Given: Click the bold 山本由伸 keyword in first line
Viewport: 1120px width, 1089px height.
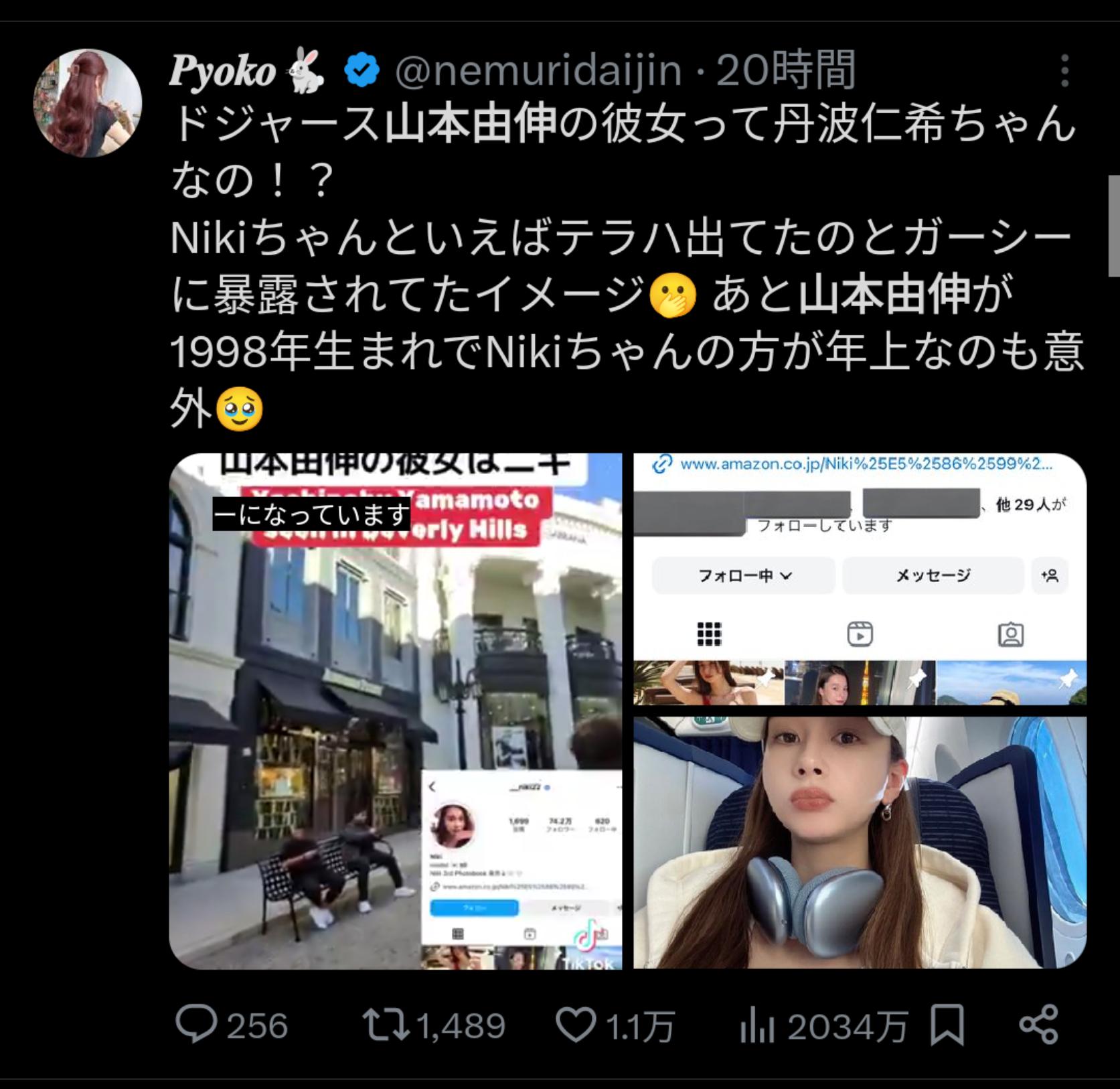Looking at the screenshot, I should tap(471, 125).
